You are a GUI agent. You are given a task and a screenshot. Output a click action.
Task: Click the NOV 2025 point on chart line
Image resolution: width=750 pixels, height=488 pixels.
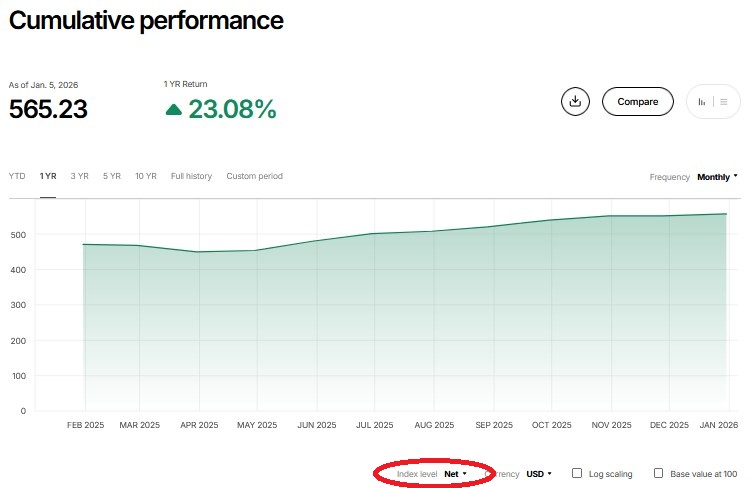pos(612,216)
